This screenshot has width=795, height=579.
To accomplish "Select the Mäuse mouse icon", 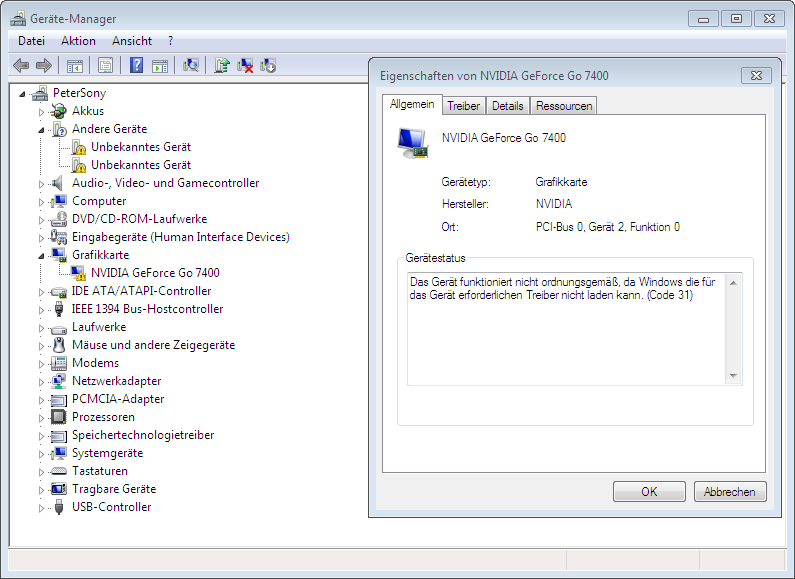I will tap(59, 345).
